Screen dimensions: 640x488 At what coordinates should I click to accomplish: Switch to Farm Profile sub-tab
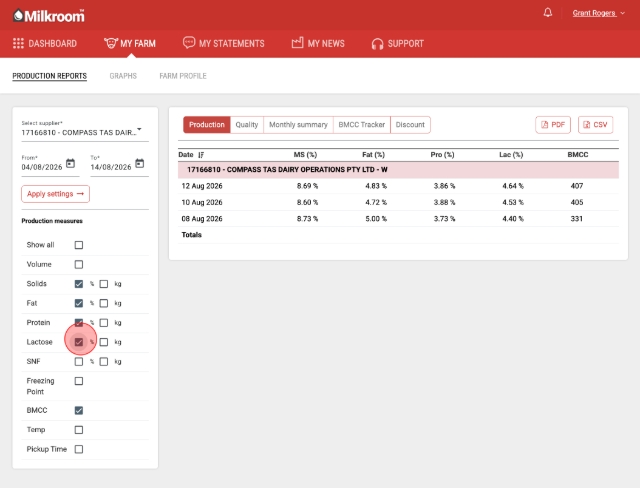(183, 76)
